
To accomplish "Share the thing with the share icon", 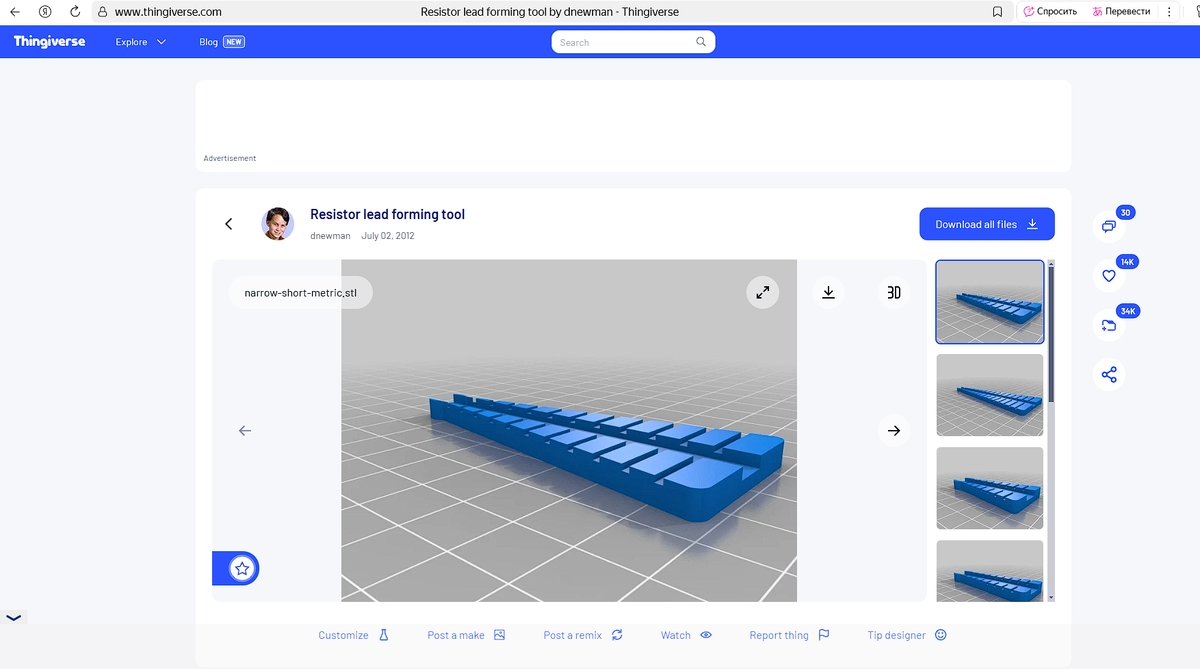I will (x=1109, y=375).
